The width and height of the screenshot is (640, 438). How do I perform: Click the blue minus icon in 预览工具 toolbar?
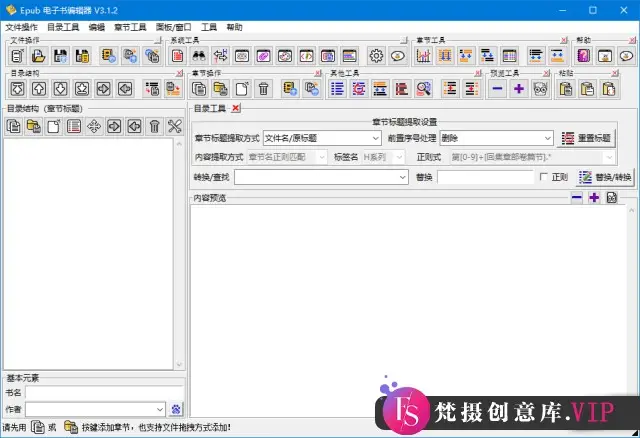tap(497, 89)
